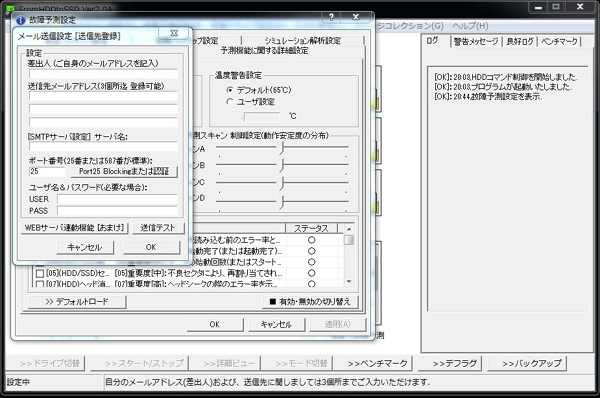The height and width of the screenshot is (398, 600).
Task: Click the blue info icon in 故障予測設定 title
Action: [x=21, y=20]
